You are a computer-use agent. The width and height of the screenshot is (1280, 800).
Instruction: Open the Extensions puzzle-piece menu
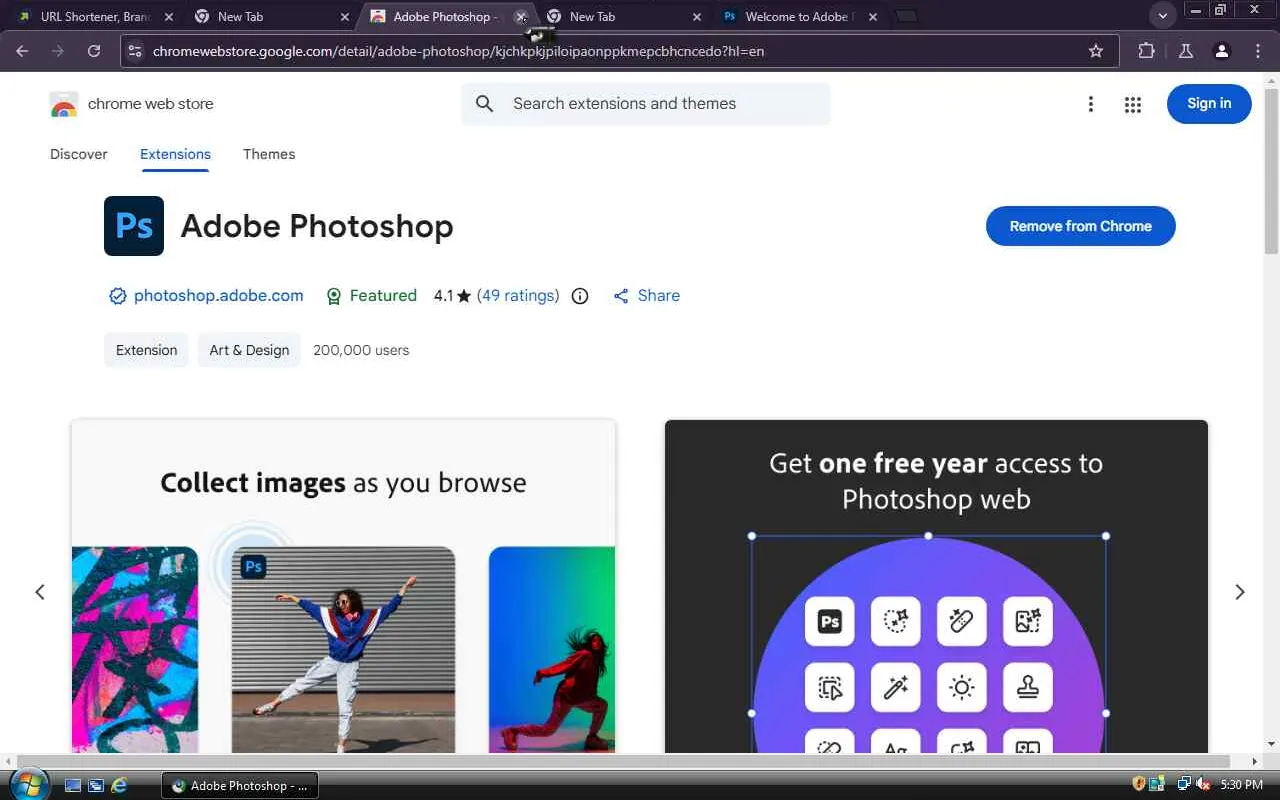pyautogui.click(x=1146, y=51)
